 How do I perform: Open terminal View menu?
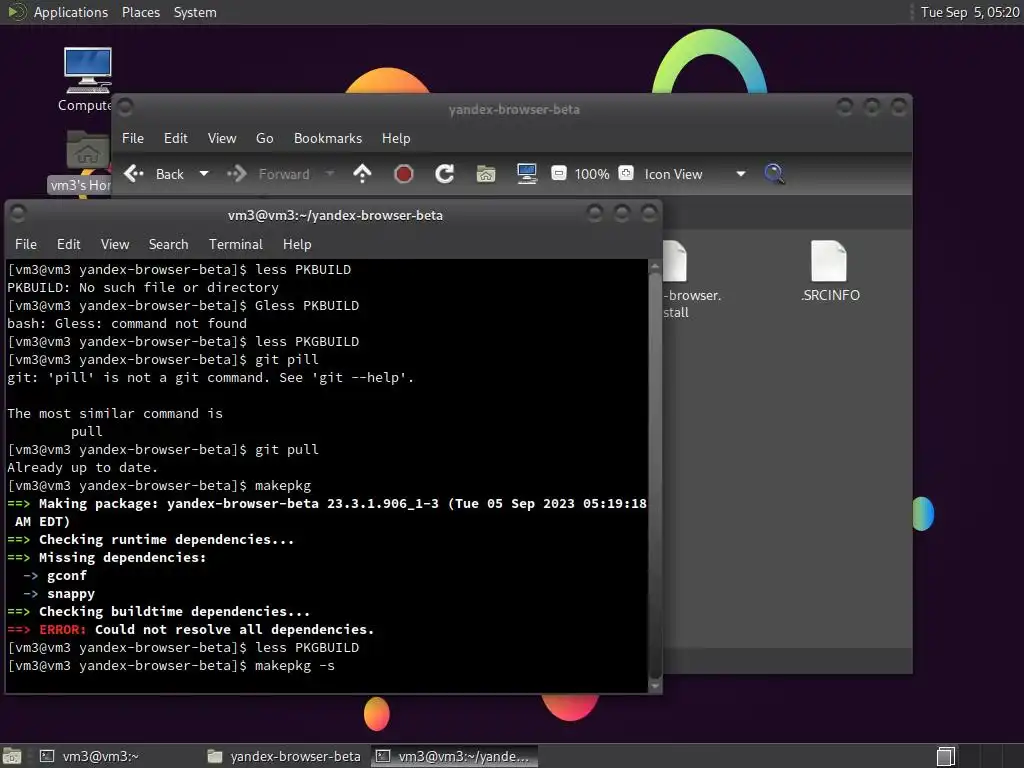pos(115,244)
